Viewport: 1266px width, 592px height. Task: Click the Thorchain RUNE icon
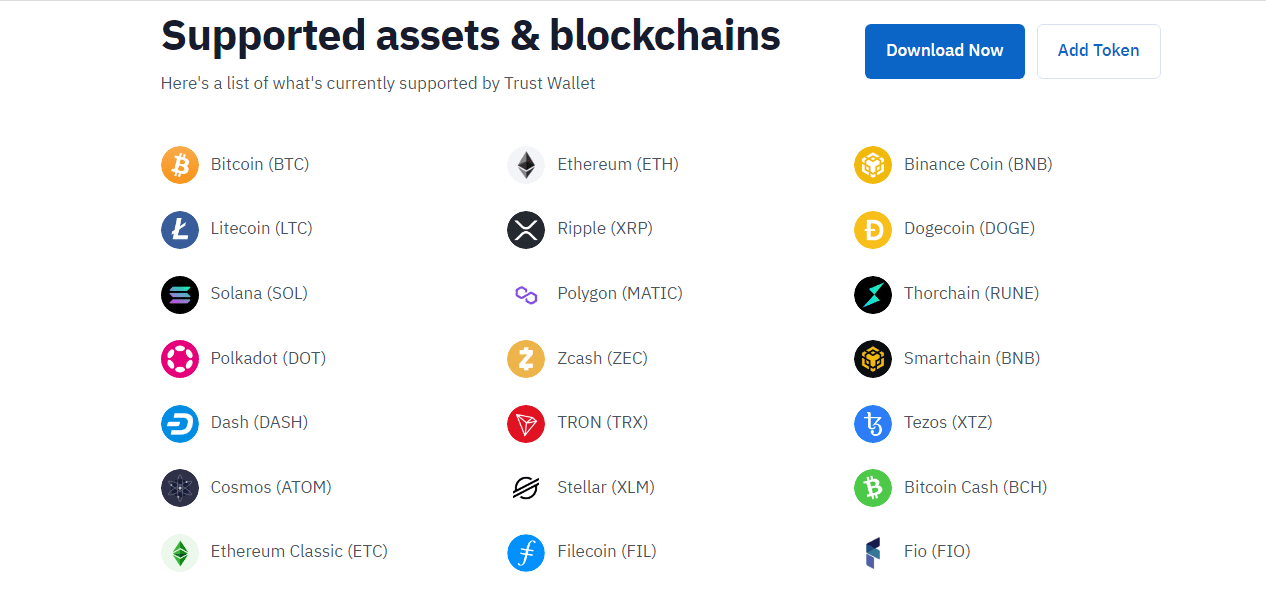point(873,294)
